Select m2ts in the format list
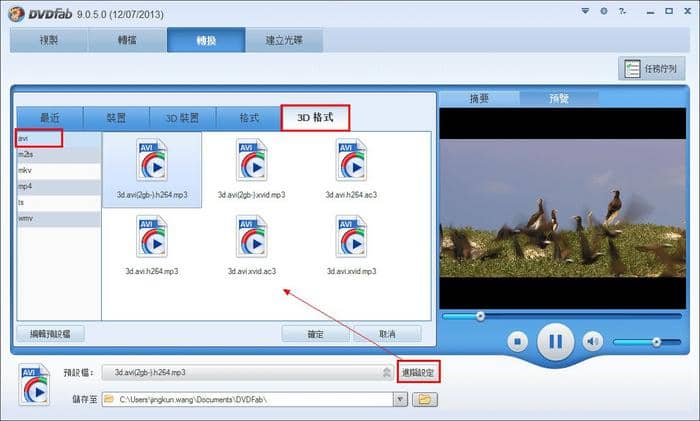Viewport: 700px width, 421px height. pyautogui.click(x=59, y=154)
